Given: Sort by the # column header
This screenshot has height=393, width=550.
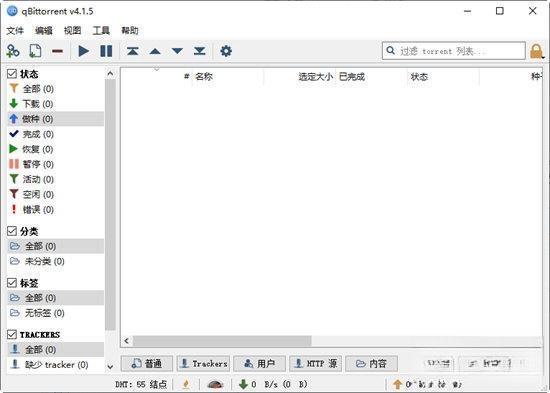Looking at the screenshot, I should point(156,76).
